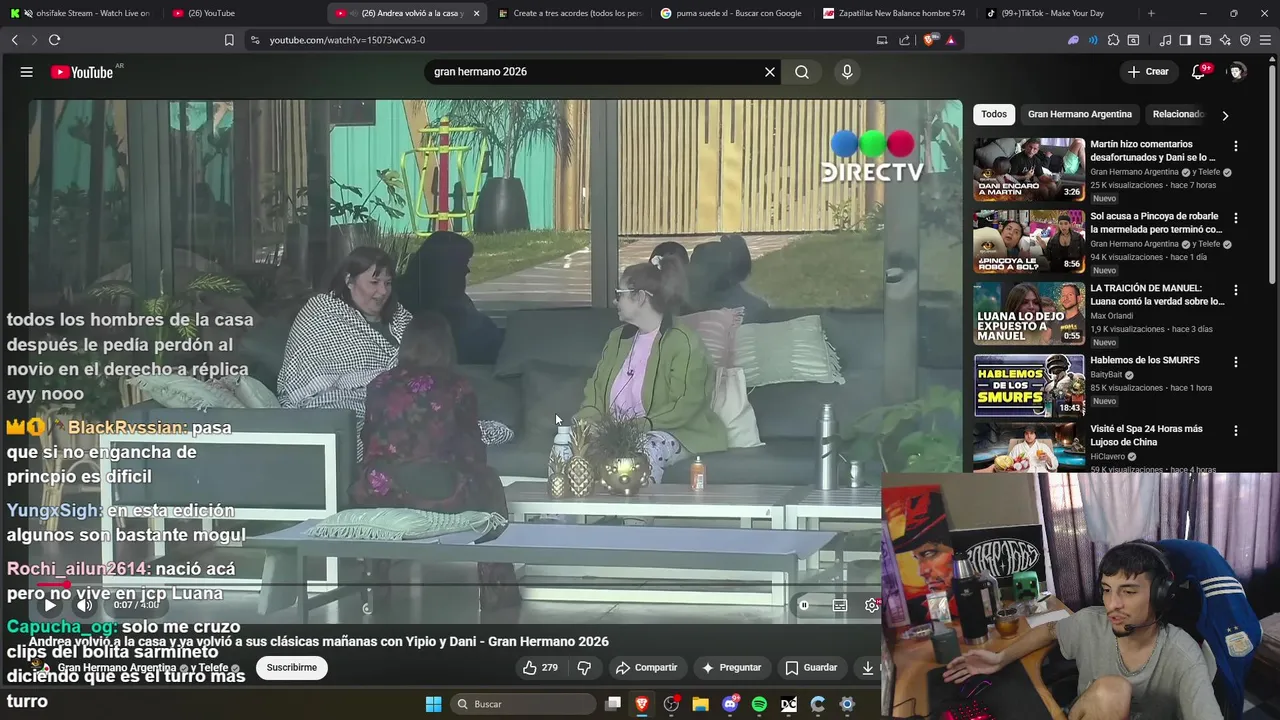1280x720 pixels.
Task: Go to the YouTube home logo
Action: [x=82, y=72]
